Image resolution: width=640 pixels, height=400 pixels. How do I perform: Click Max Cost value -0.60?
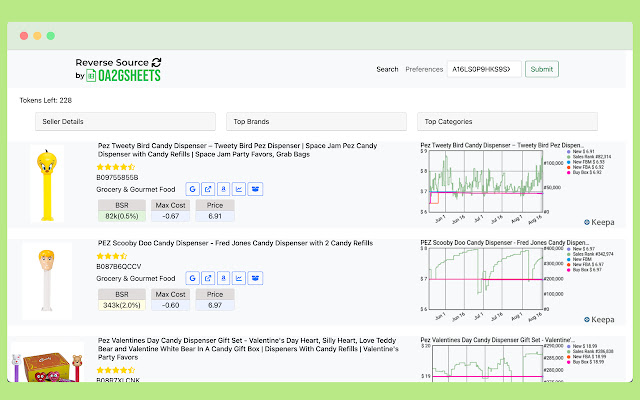tap(171, 305)
